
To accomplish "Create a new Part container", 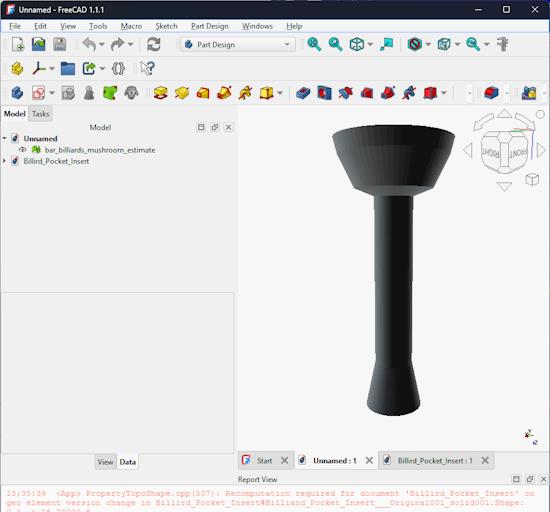I will tap(17, 68).
